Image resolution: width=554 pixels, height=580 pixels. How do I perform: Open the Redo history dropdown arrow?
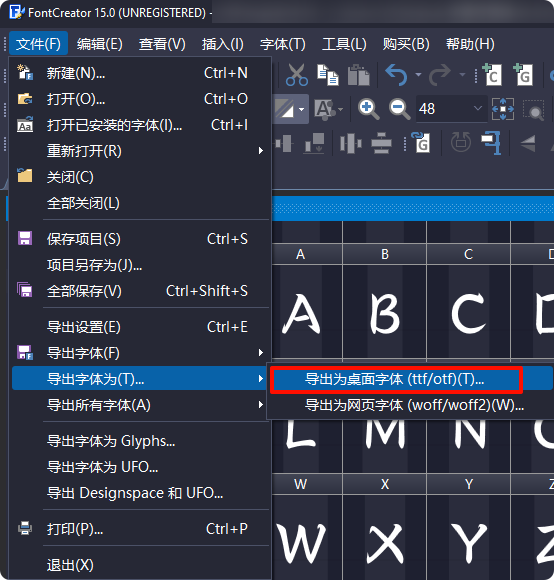(462, 75)
